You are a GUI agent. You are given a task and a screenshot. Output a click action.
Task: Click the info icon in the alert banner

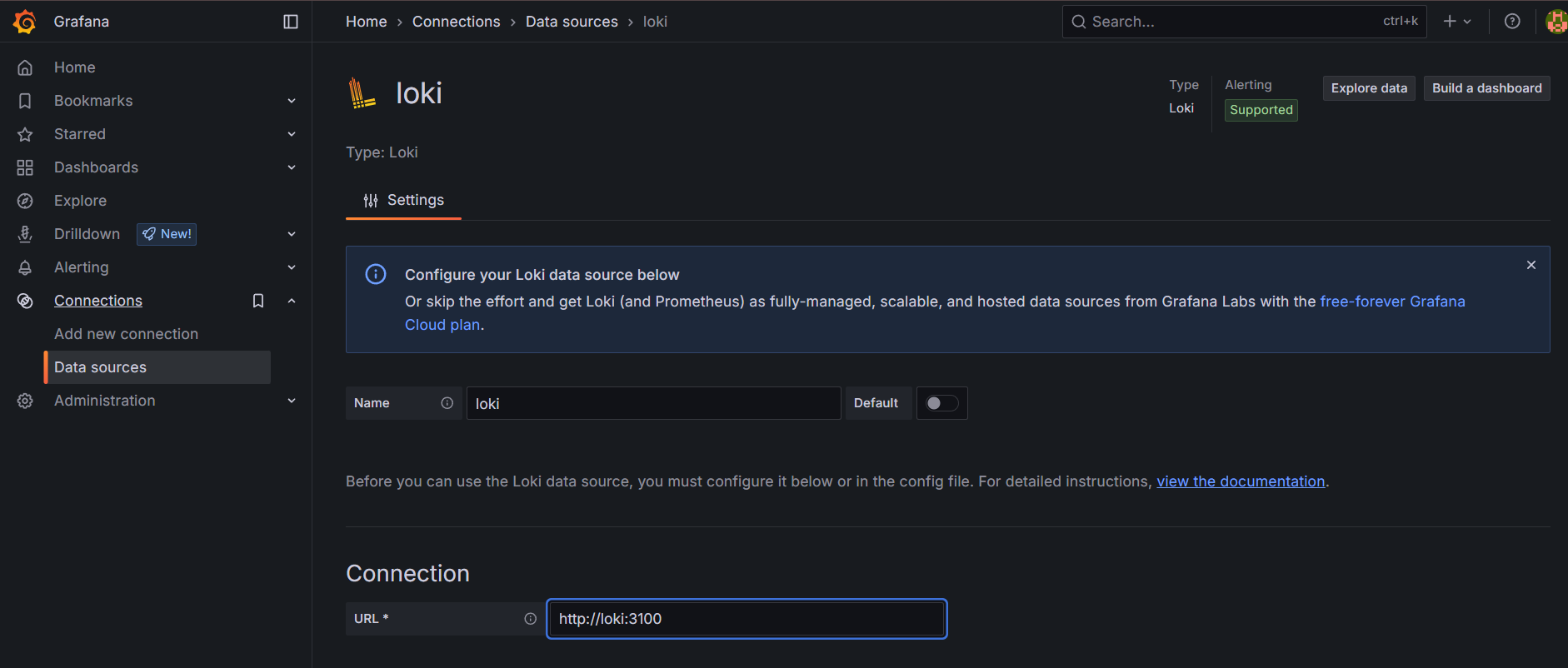pos(376,274)
